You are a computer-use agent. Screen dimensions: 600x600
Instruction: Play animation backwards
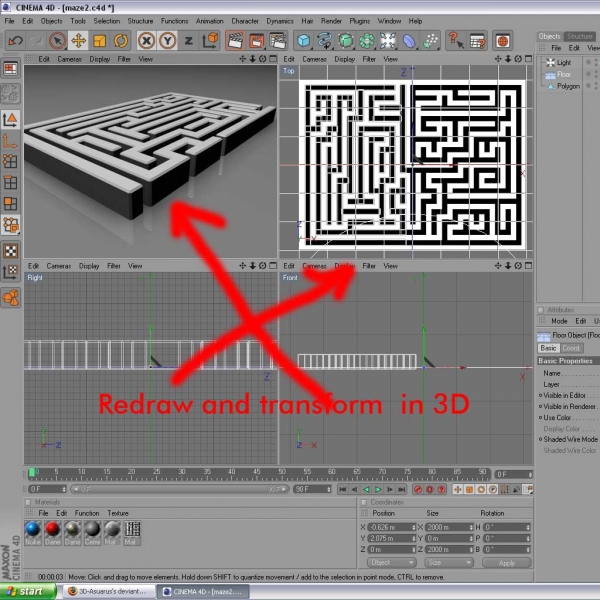coord(367,489)
